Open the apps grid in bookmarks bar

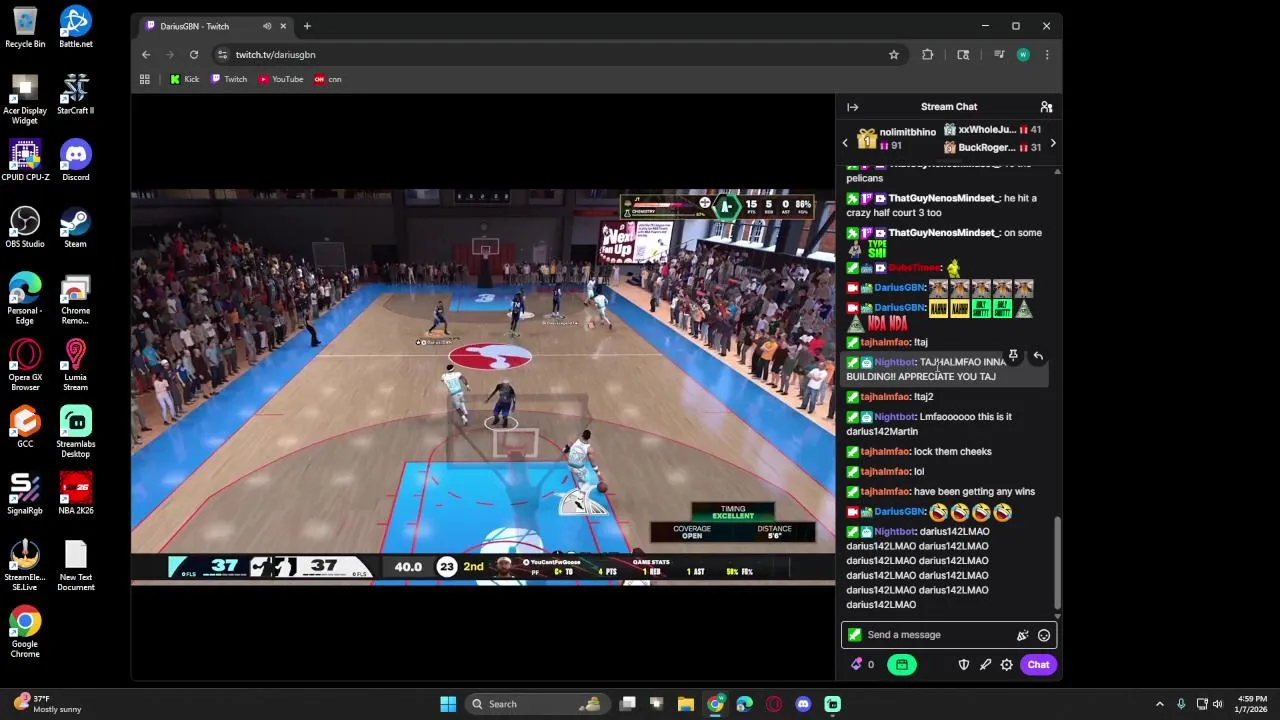point(145,79)
